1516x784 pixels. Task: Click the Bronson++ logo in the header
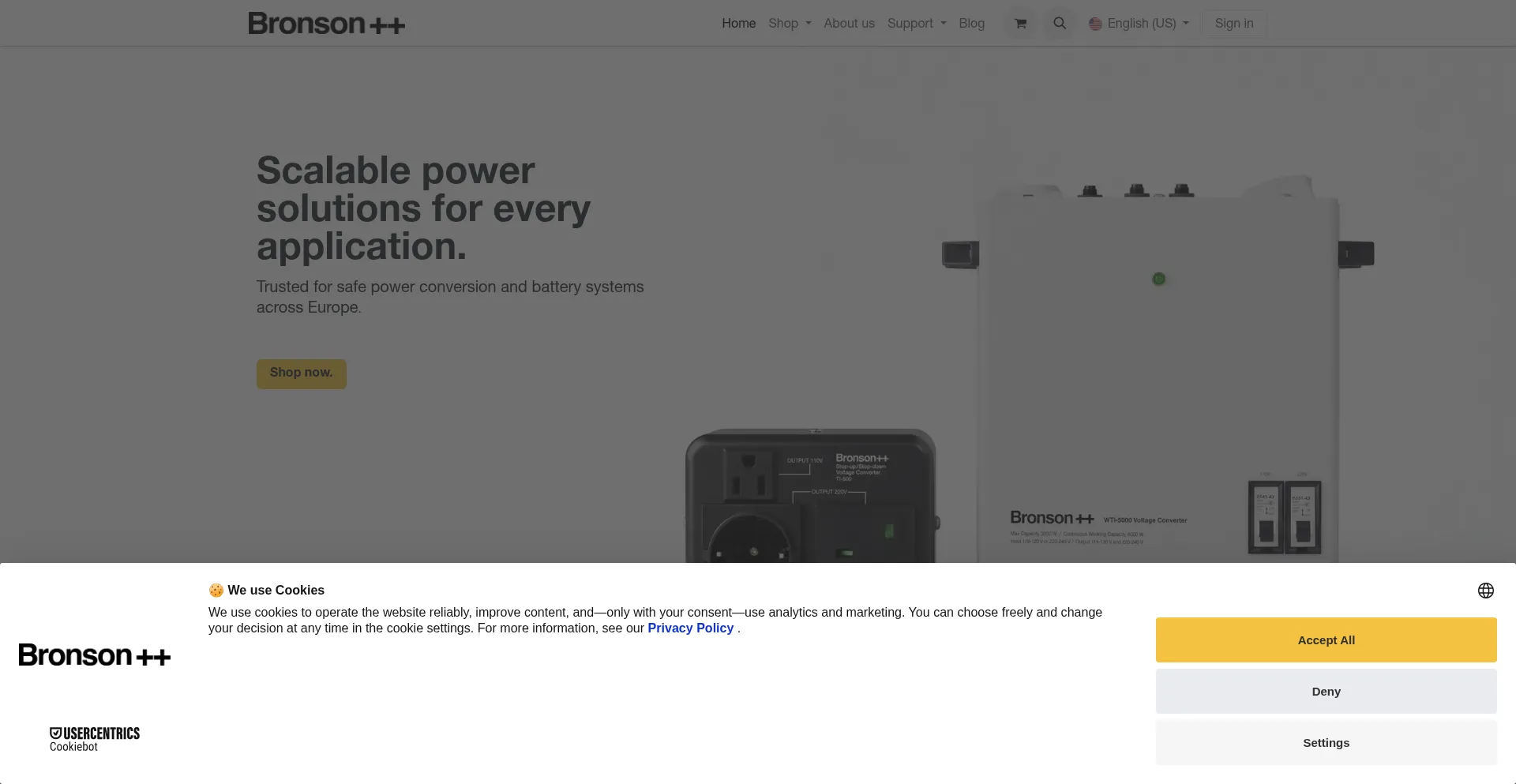click(x=326, y=24)
